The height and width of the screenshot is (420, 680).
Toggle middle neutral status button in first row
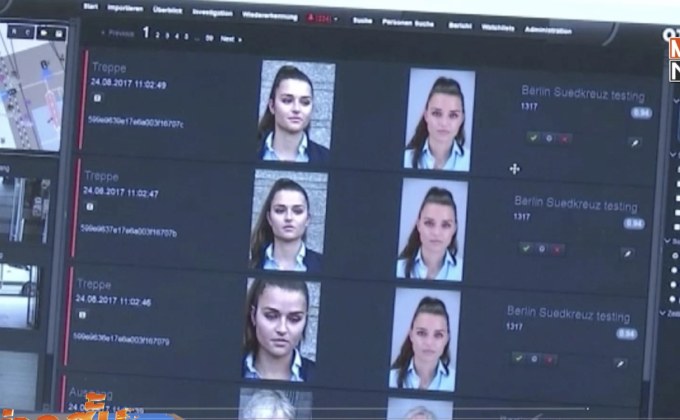click(x=548, y=137)
